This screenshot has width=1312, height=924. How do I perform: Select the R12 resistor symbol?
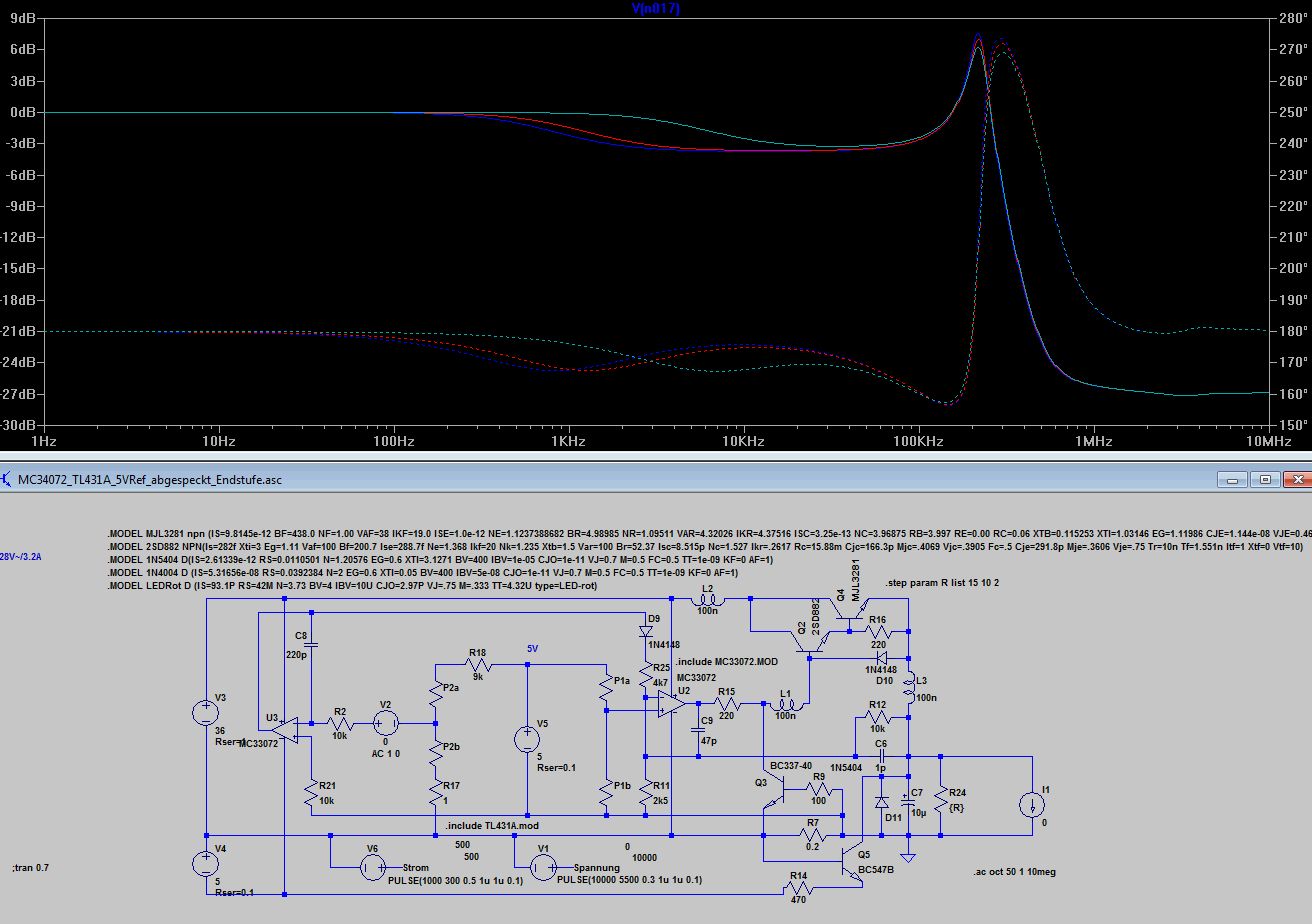(879, 718)
